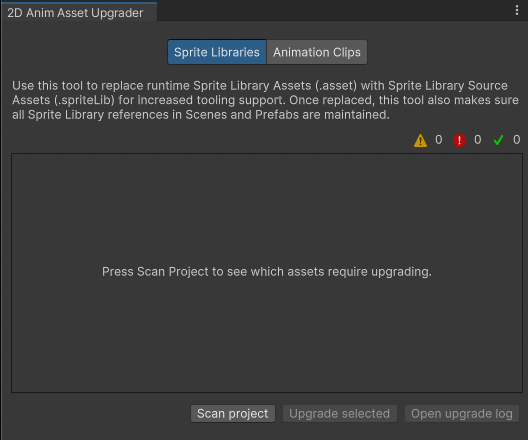Switch to the Sprite Libraries tab
Screen dimensions: 528x440
point(217,52)
